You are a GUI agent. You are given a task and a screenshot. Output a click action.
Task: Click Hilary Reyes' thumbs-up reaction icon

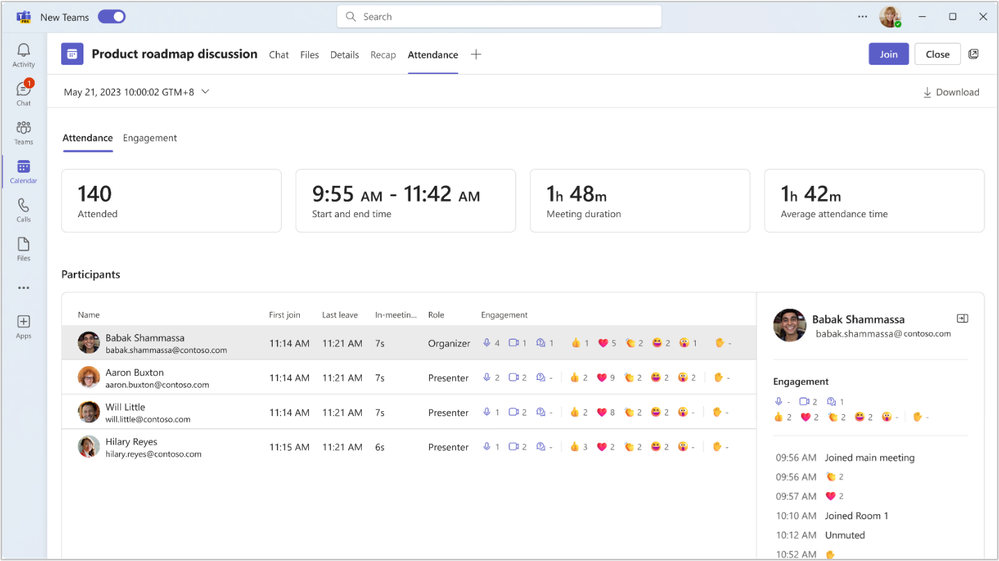[575, 446]
